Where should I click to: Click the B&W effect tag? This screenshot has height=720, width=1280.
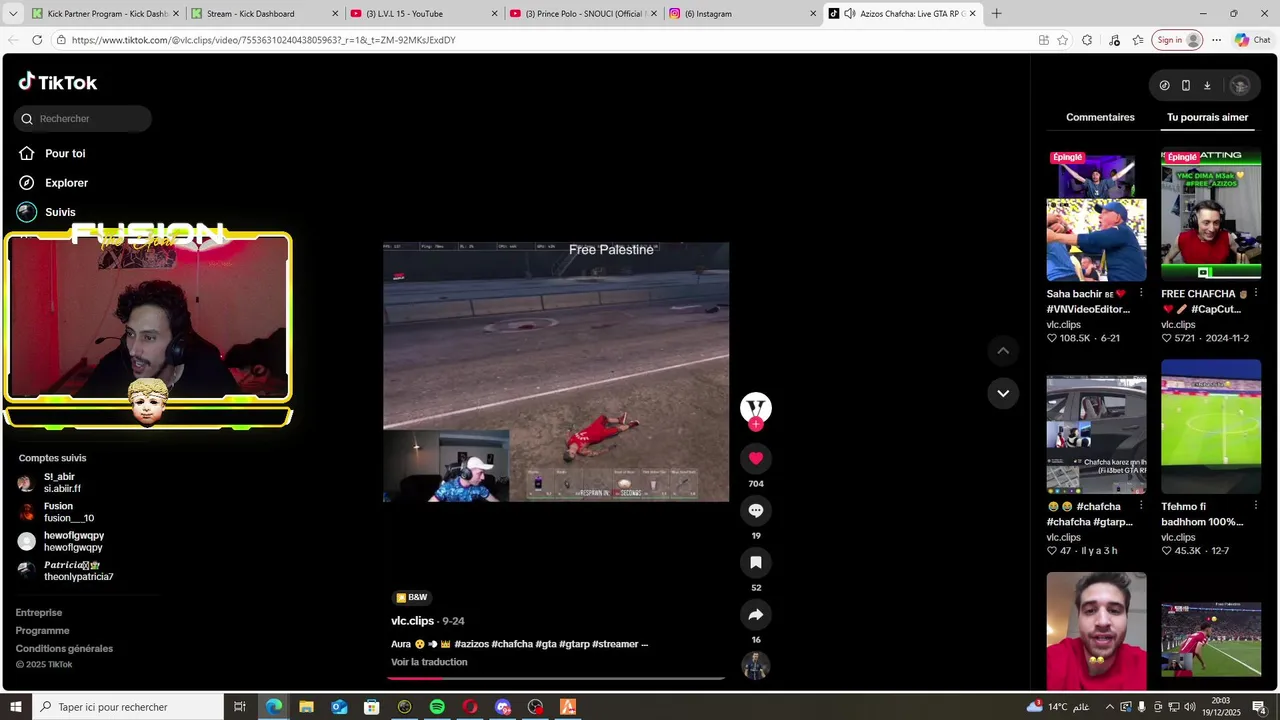pos(411,597)
